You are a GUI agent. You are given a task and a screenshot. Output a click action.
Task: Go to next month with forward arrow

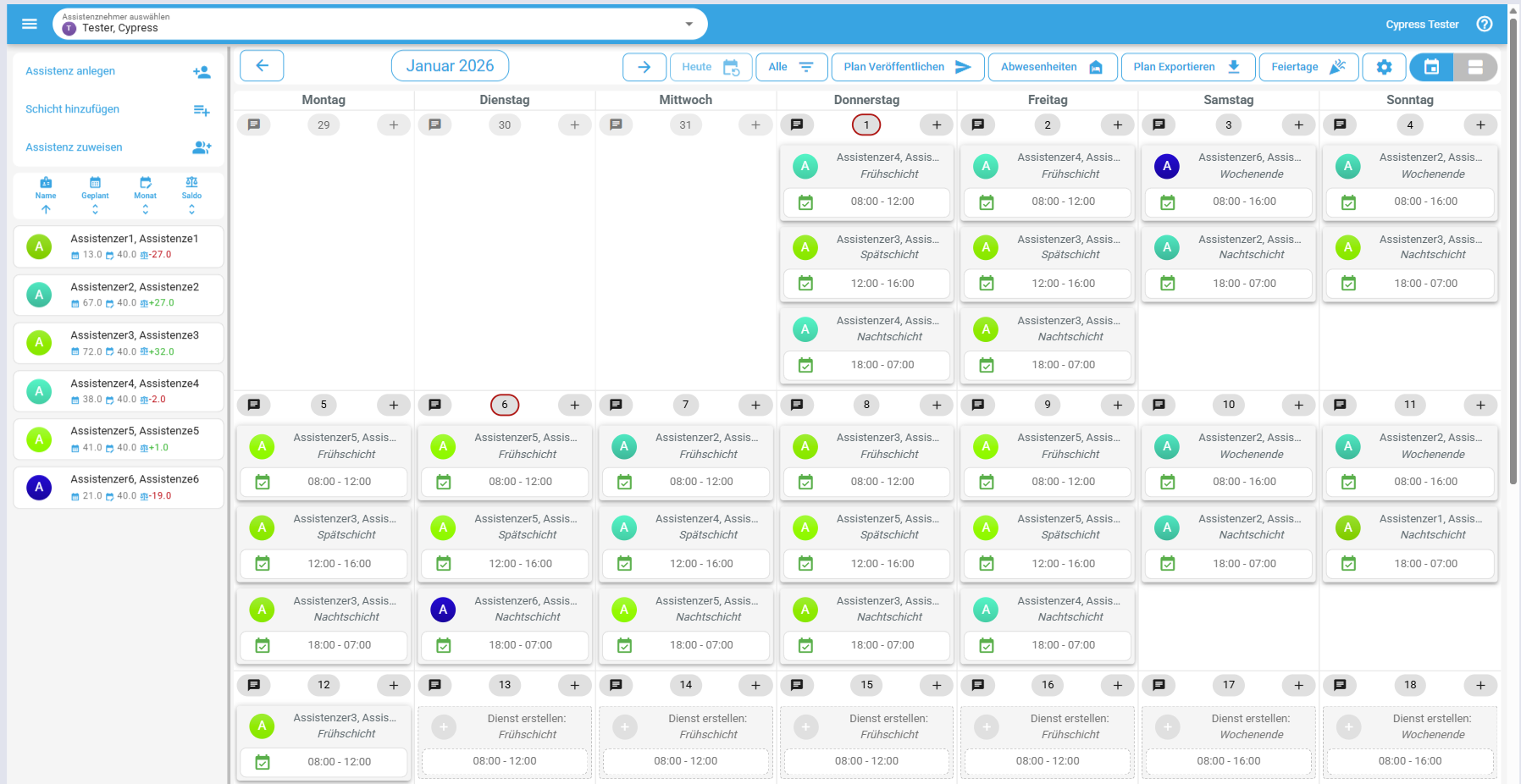(644, 67)
